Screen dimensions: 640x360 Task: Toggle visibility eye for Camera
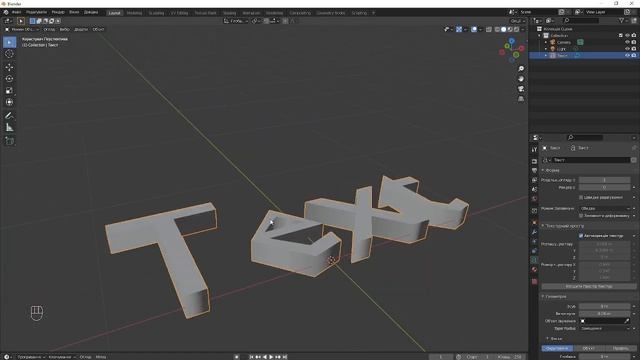click(x=627, y=42)
